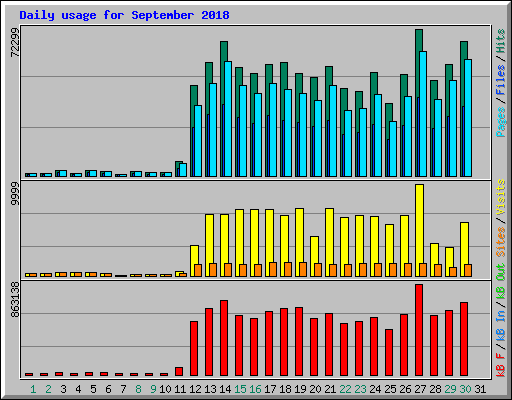The height and width of the screenshot is (400, 512).
Task: Click the small red kB bar for day 11
Action: click(x=179, y=372)
